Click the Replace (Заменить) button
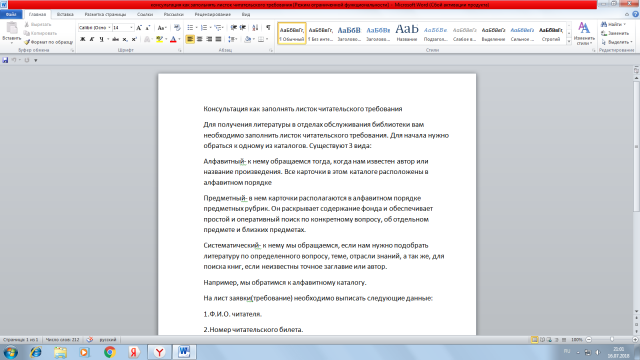The width and height of the screenshot is (640, 360). point(615,33)
